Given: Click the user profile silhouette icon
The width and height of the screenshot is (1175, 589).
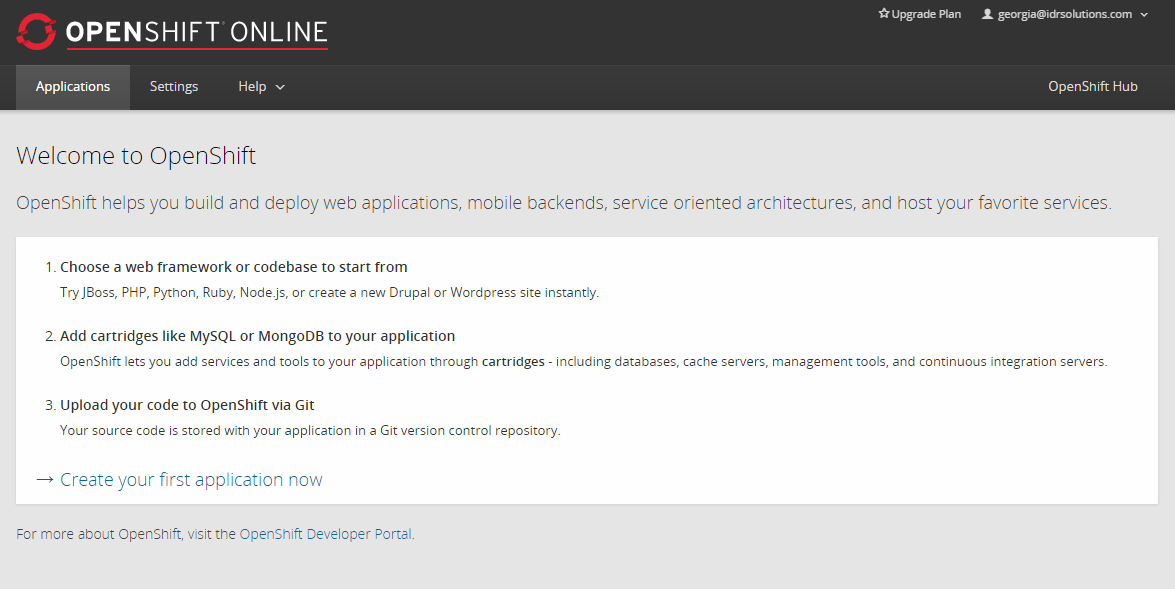Looking at the screenshot, I should pyautogui.click(x=987, y=14).
